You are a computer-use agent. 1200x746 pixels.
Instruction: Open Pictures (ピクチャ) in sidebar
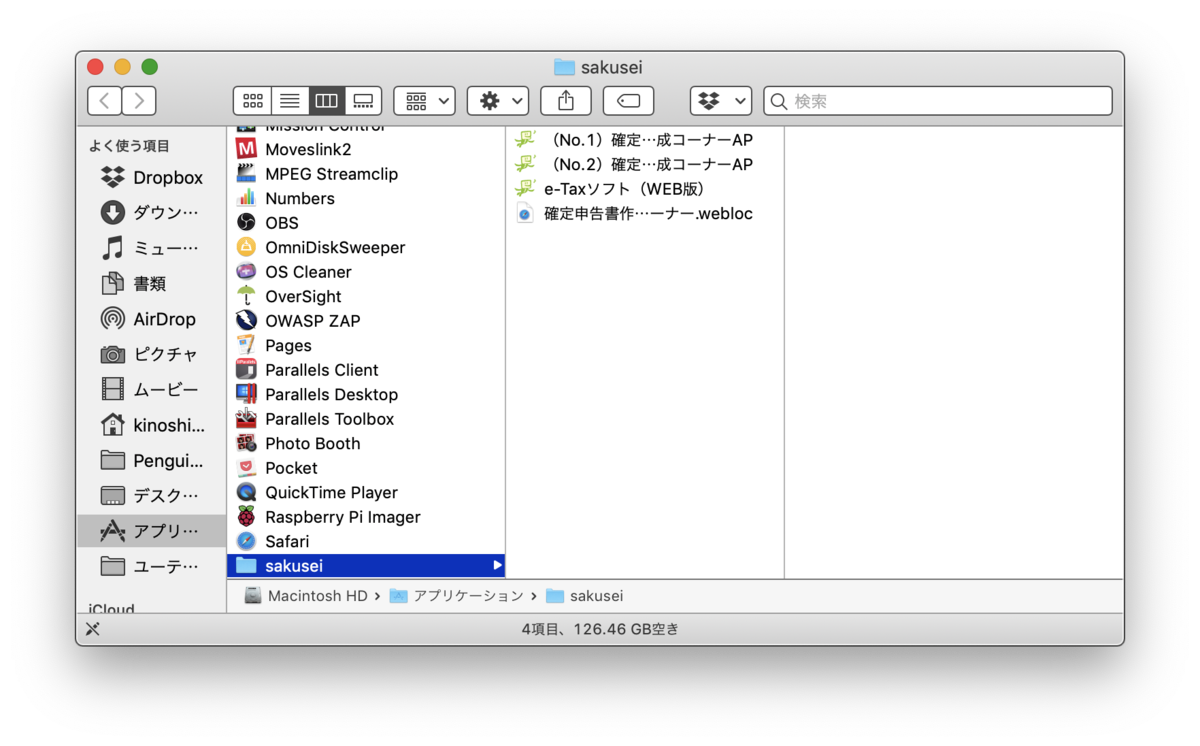pos(150,354)
